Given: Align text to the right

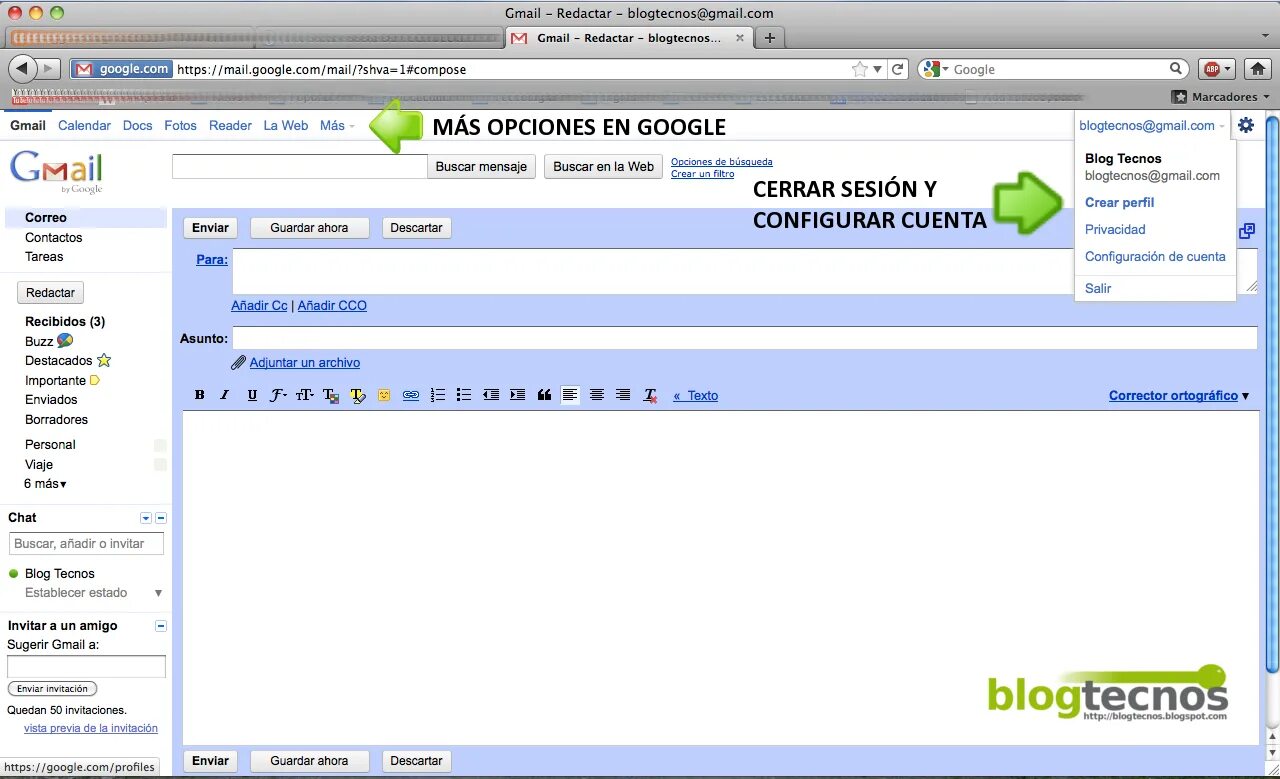Looking at the screenshot, I should tap(623, 395).
